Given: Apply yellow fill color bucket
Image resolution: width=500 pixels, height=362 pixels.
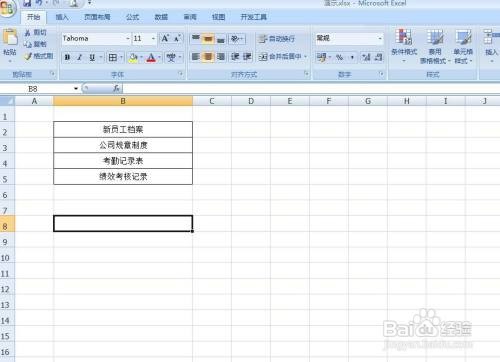Looking at the screenshot, I should (133, 57).
